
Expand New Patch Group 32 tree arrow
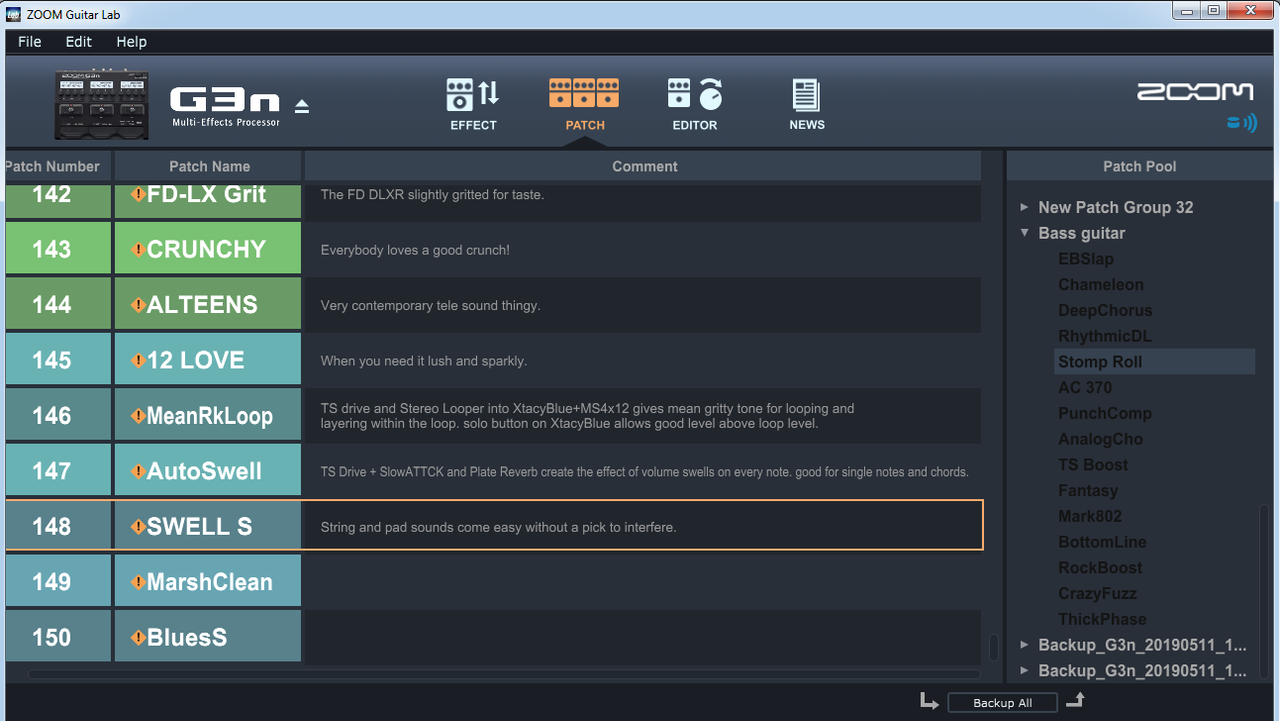(x=1024, y=207)
